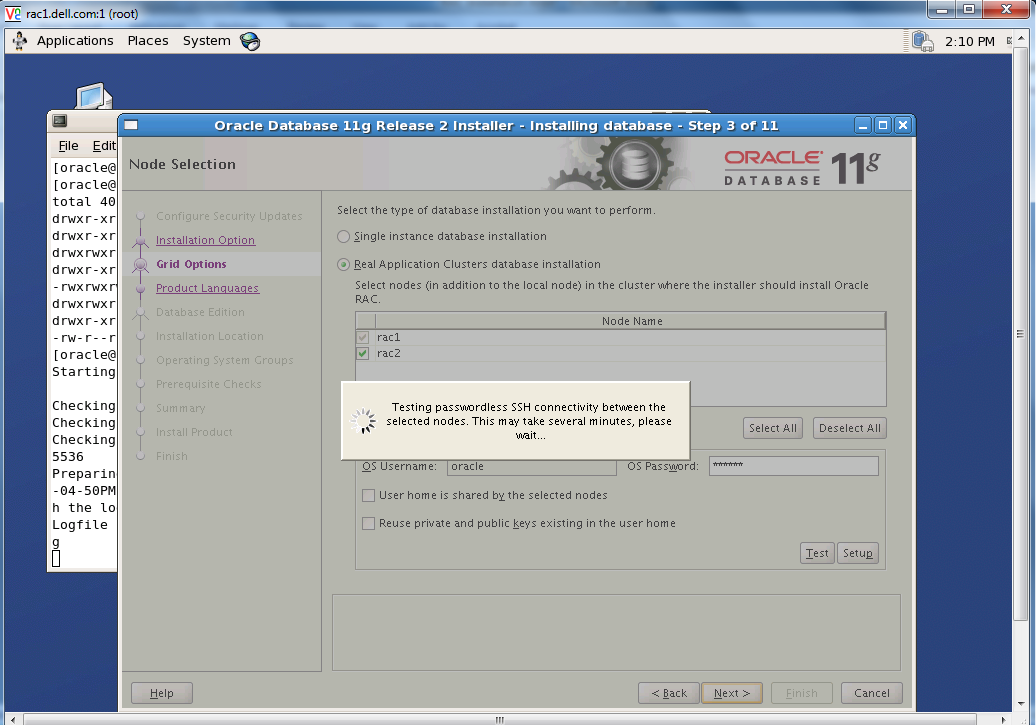Click the Select All button
The image size is (1036, 725).
[x=772, y=428]
